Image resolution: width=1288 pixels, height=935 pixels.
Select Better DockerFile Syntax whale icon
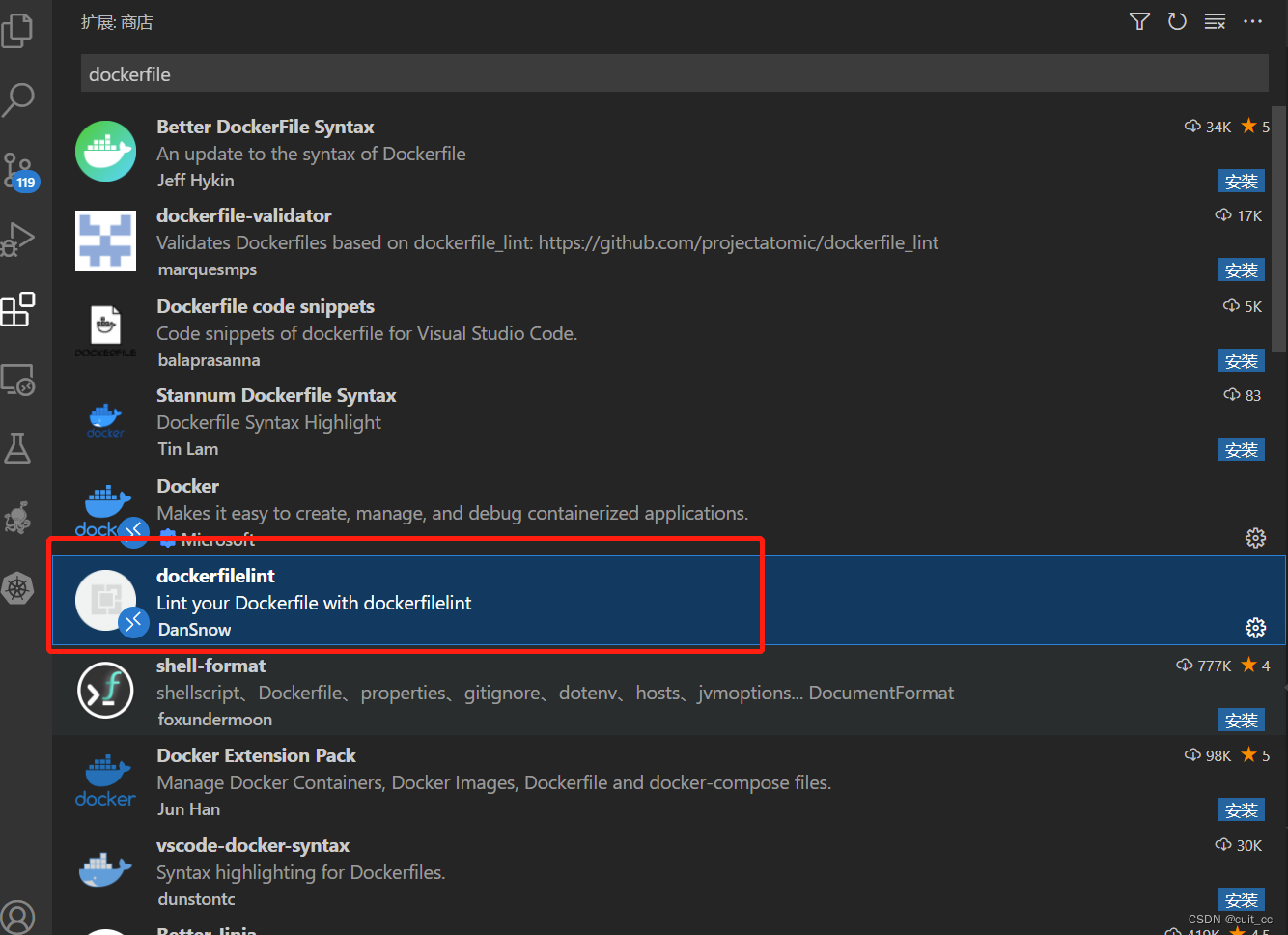coord(105,151)
